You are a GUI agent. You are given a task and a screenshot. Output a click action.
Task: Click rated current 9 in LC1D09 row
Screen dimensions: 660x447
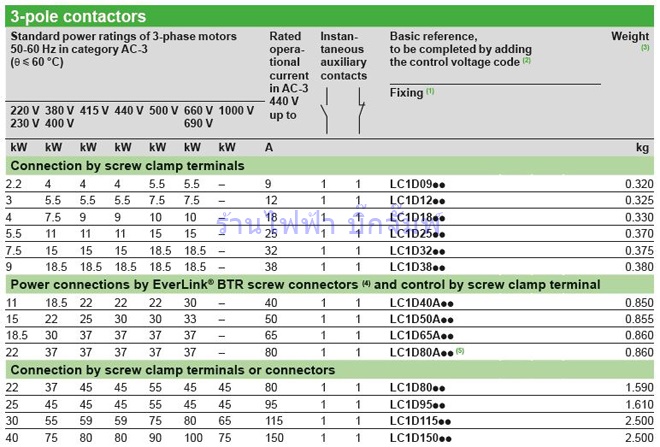(x=268, y=184)
